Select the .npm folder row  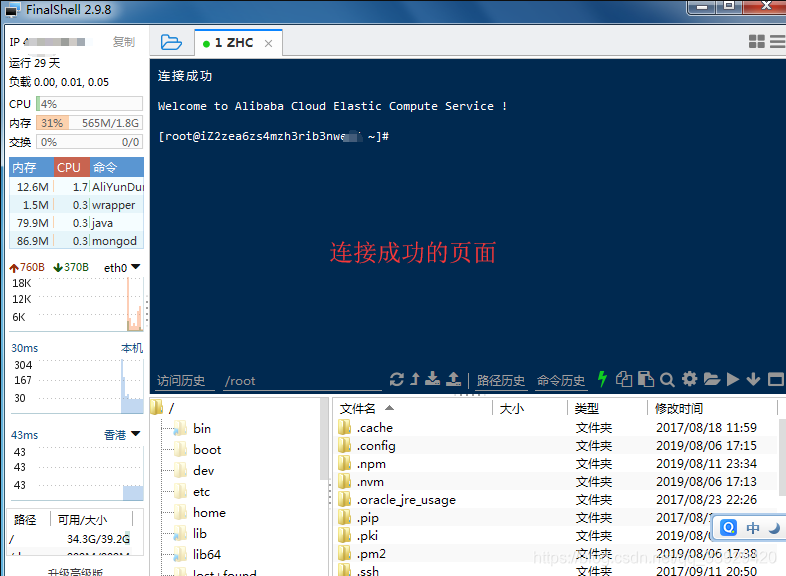pyautogui.click(x=556, y=464)
